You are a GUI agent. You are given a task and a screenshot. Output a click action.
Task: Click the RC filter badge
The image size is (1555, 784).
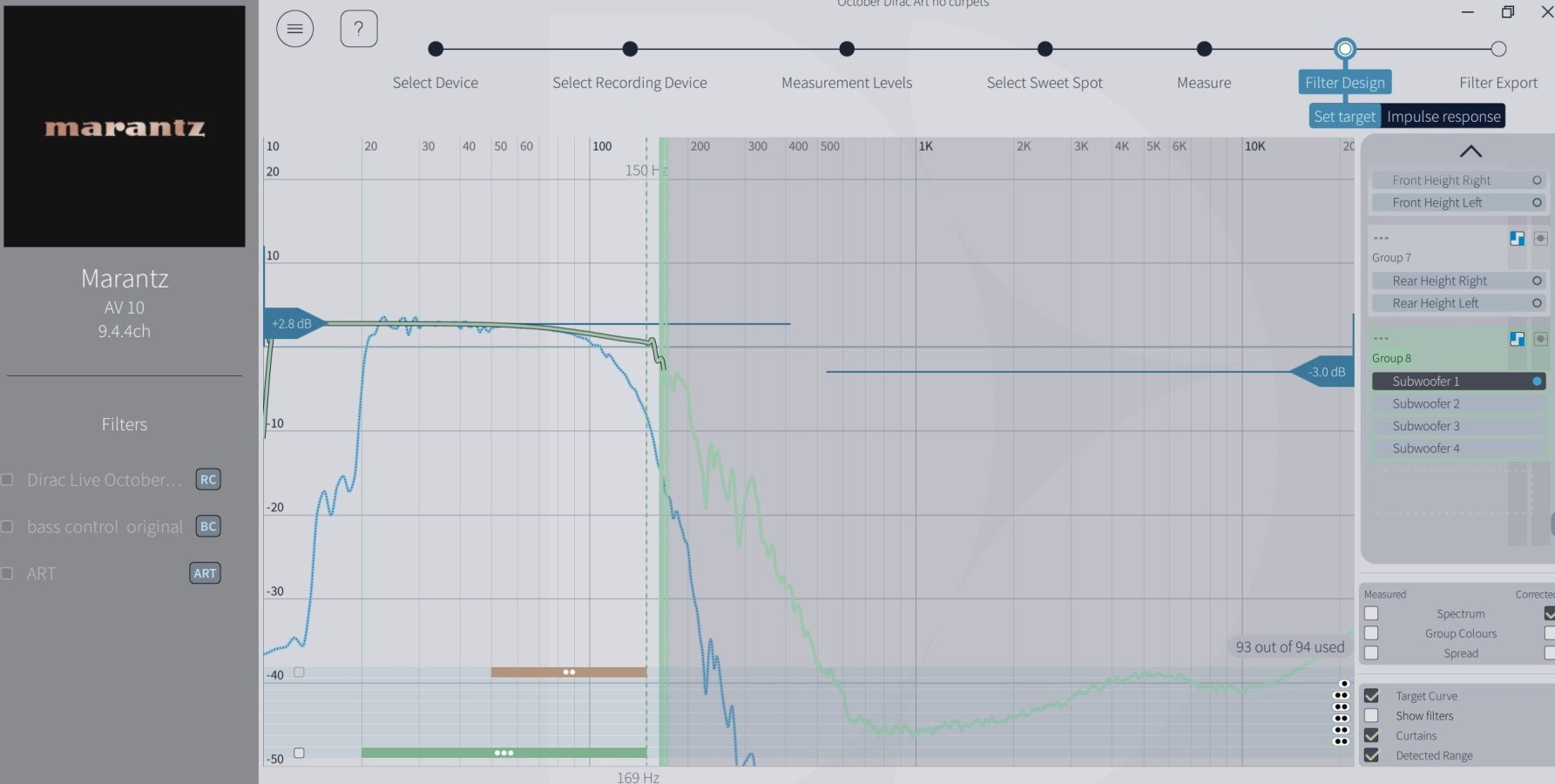pyautogui.click(x=208, y=479)
